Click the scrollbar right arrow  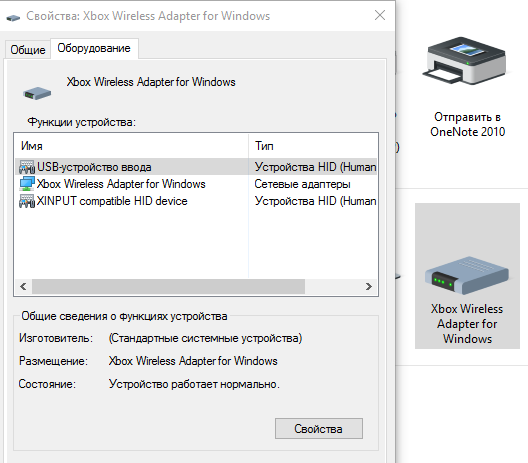369,287
